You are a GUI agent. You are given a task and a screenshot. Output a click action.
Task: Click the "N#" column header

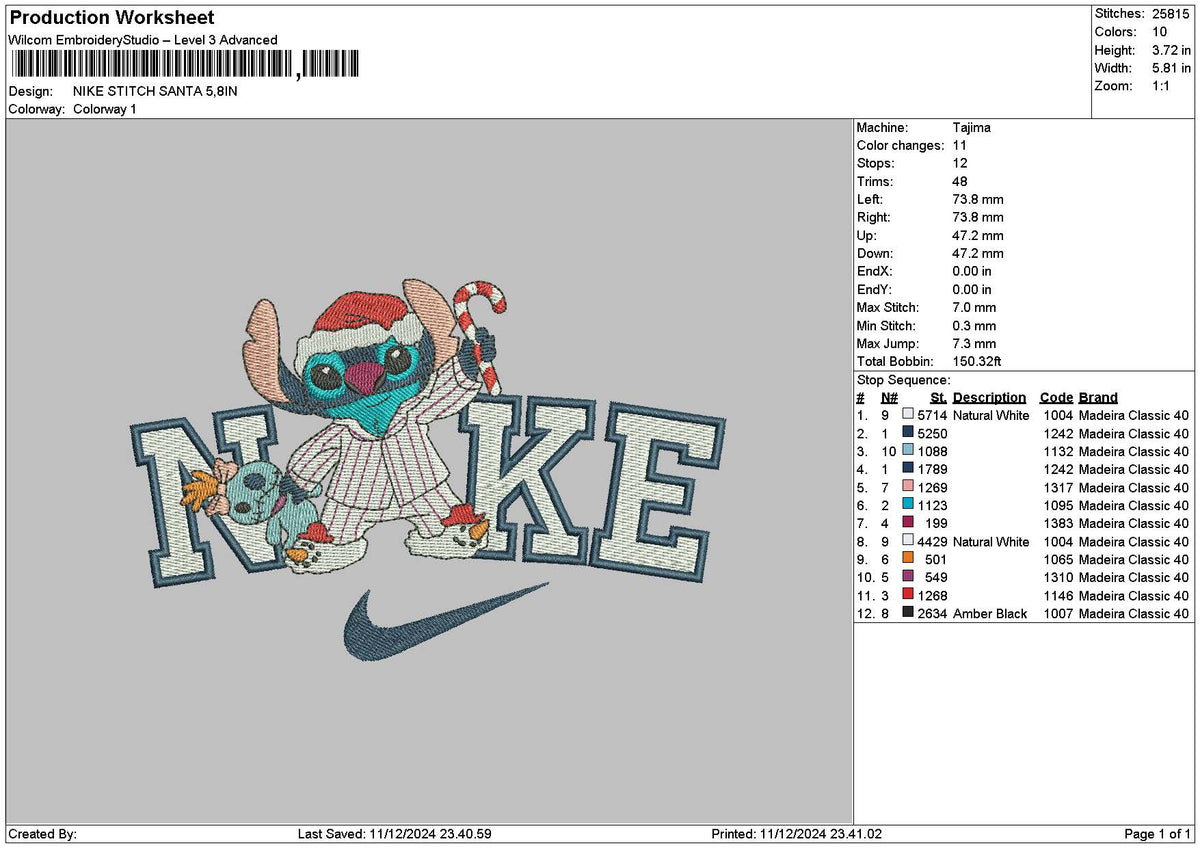889,398
